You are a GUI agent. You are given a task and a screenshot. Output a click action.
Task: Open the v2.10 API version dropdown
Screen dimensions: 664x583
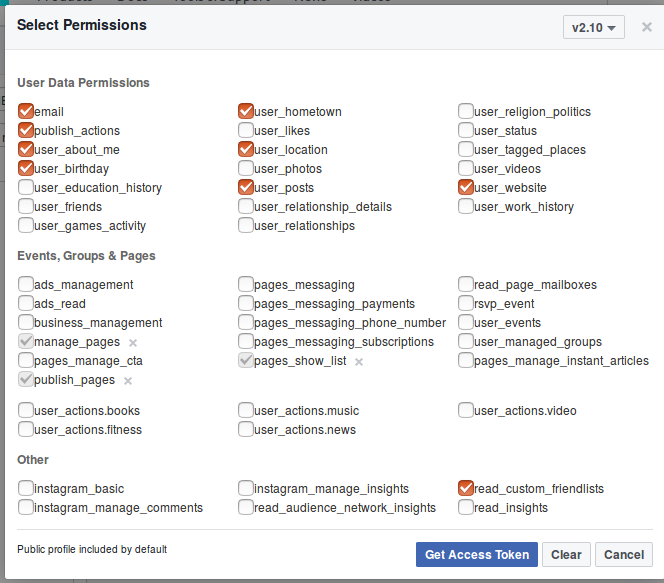(593, 27)
